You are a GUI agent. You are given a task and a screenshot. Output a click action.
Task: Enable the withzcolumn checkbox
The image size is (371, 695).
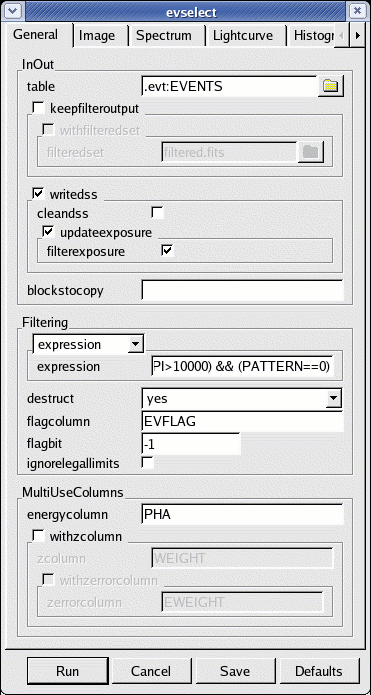tap(39, 536)
